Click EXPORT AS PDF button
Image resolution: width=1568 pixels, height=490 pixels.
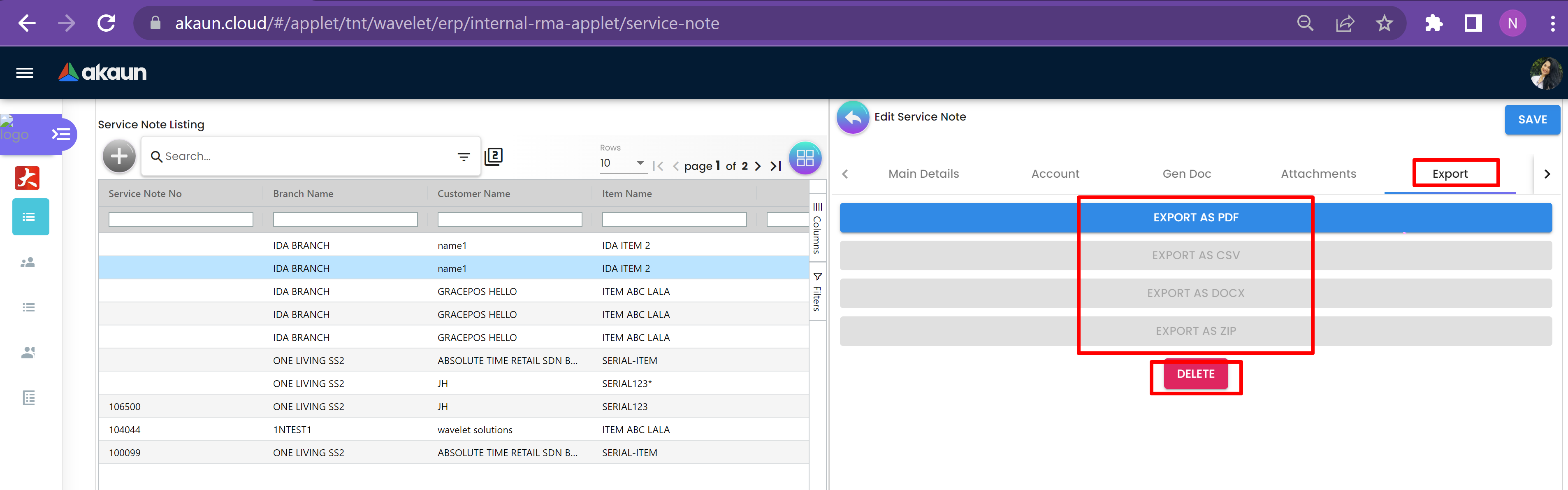tap(1195, 218)
